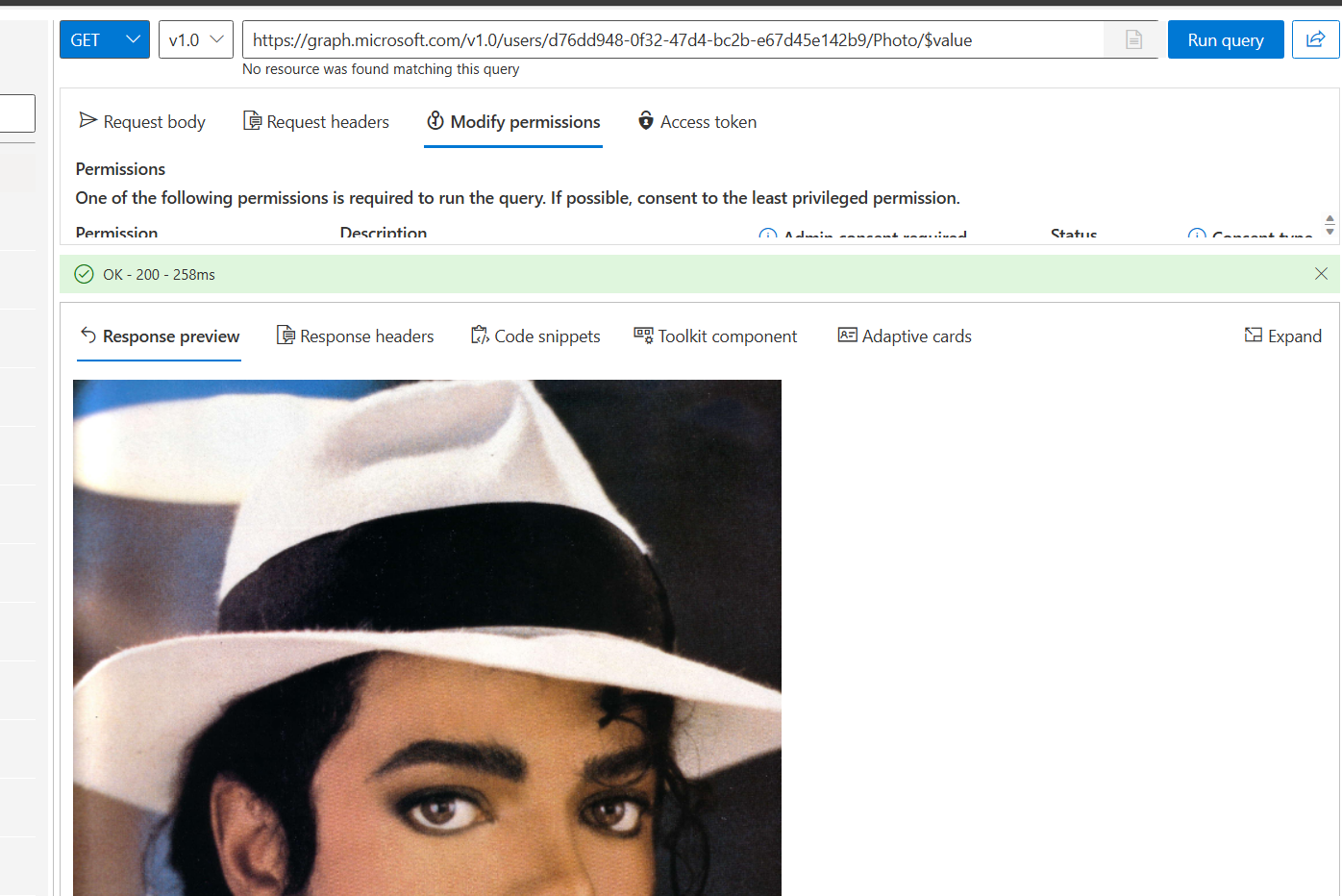
Task: Click the document icon in query box
Action: 1133,39
